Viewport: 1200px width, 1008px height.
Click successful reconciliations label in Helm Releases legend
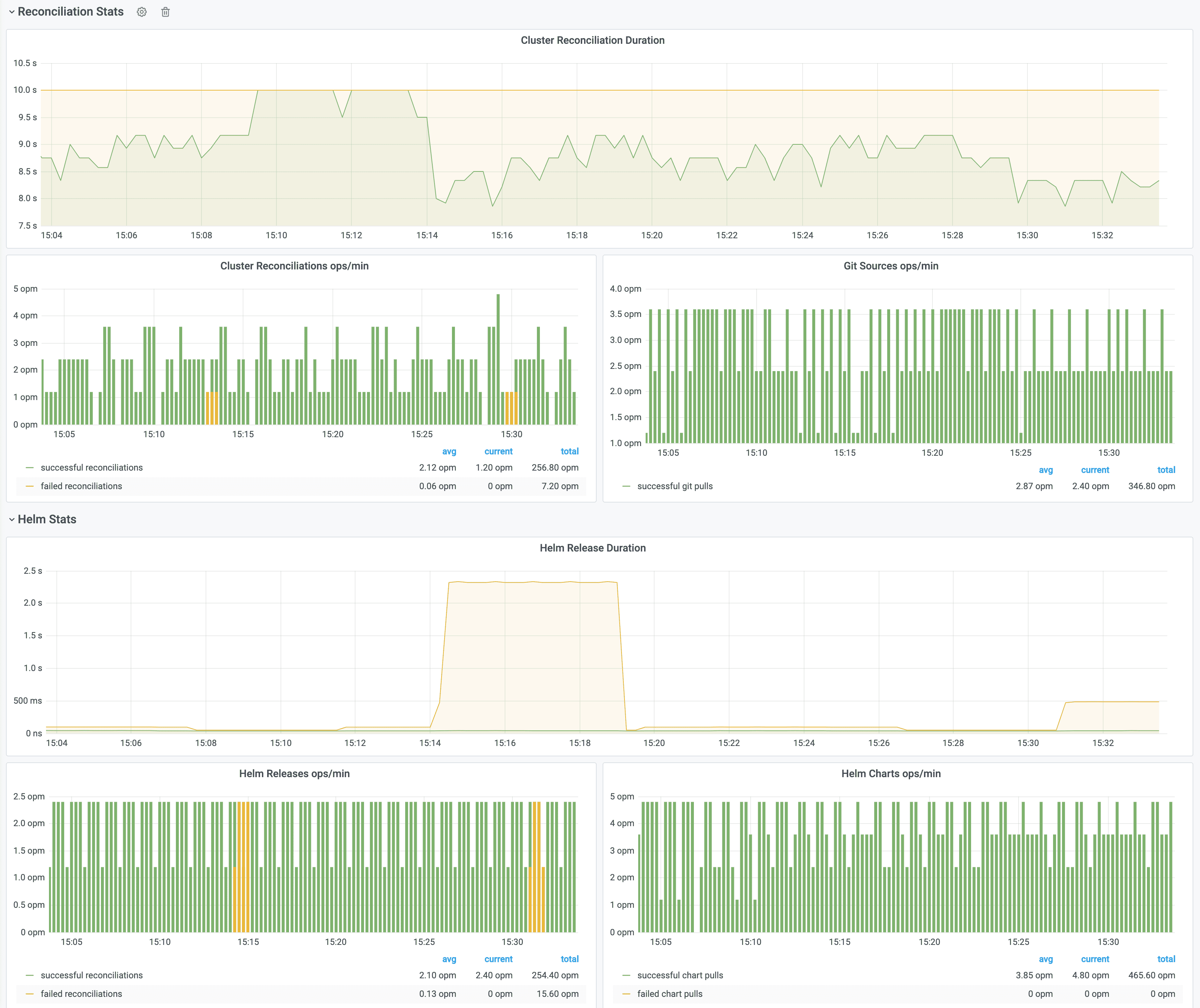tap(91, 975)
